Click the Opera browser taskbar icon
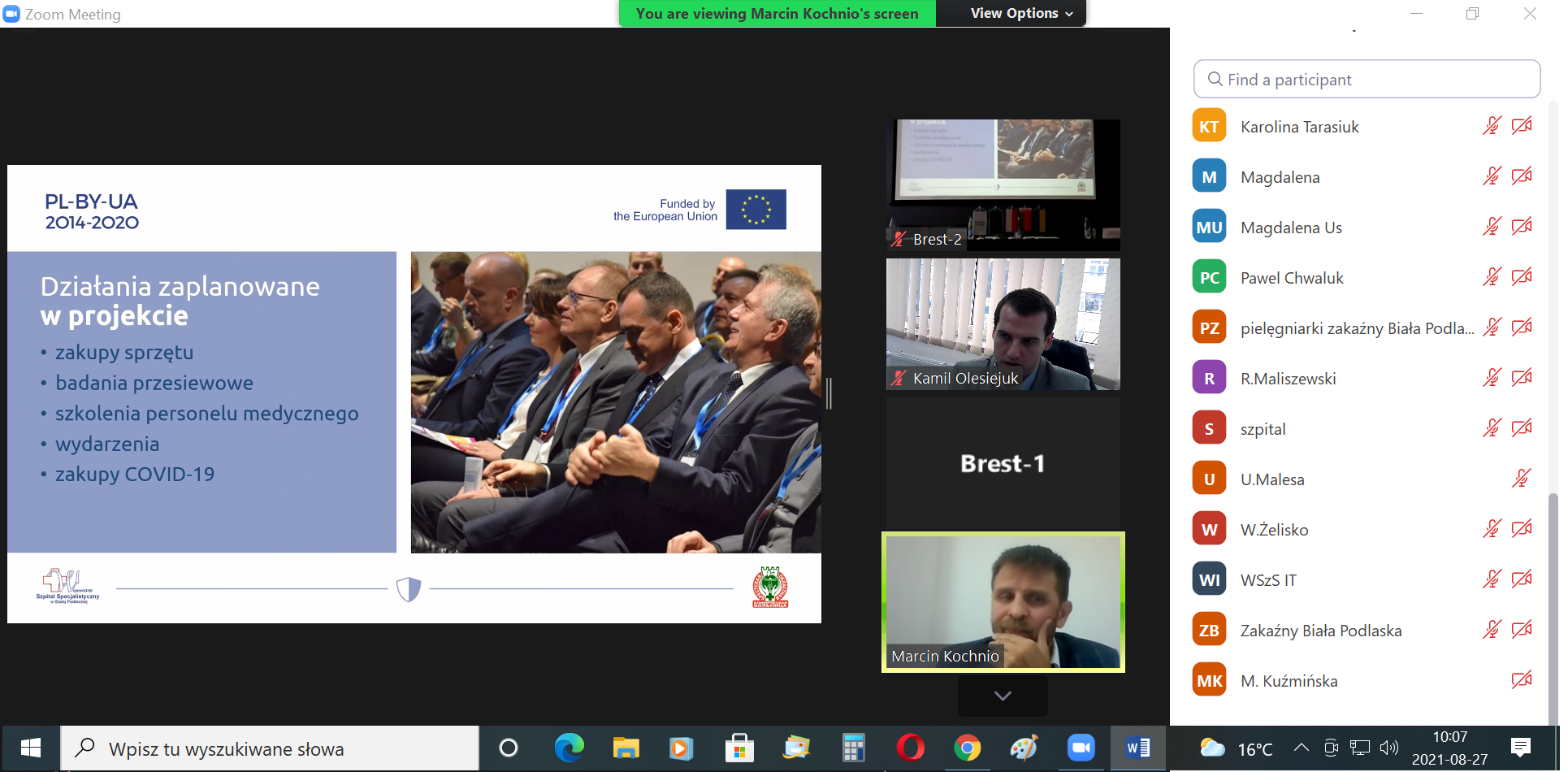This screenshot has width=1568, height=772. (x=910, y=748)
